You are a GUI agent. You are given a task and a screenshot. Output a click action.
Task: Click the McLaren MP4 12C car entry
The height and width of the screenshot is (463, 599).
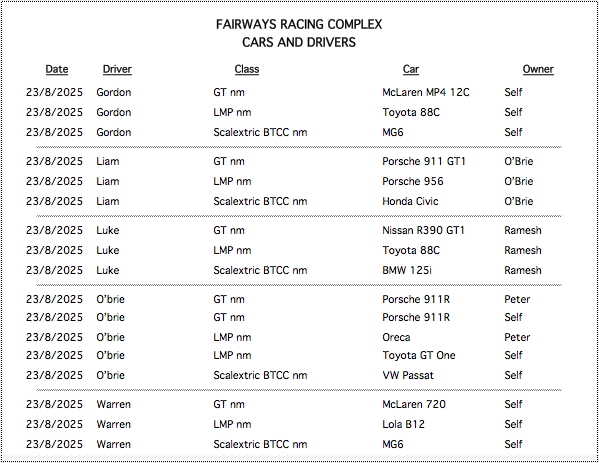pos(426,92)
